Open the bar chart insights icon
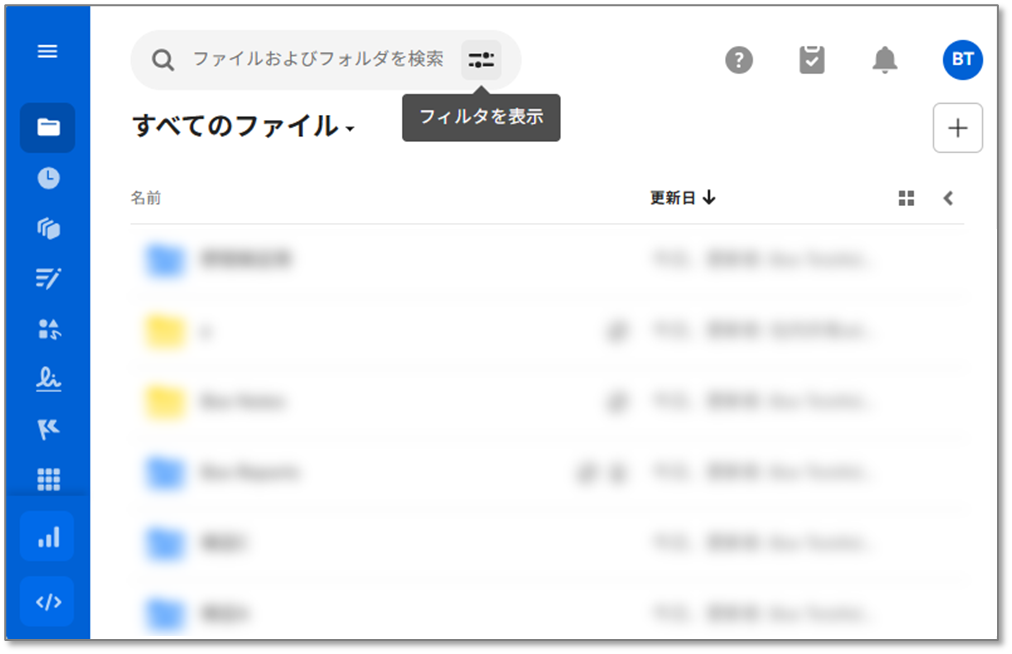1012x654 pixels. 48,537
